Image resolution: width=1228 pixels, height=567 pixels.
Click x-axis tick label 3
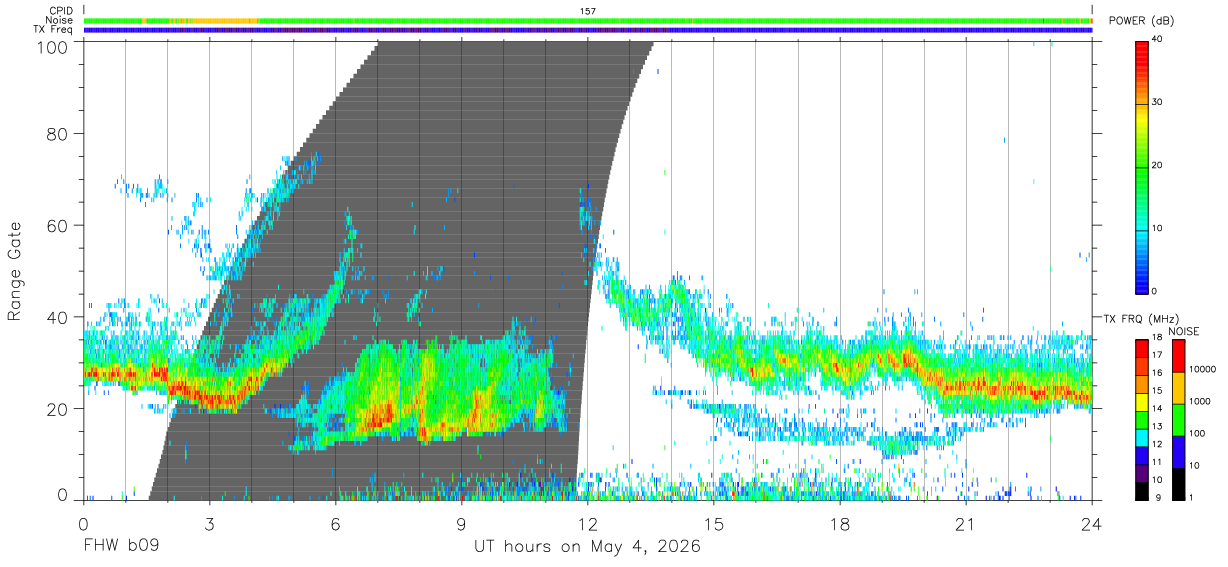point(209,524)
